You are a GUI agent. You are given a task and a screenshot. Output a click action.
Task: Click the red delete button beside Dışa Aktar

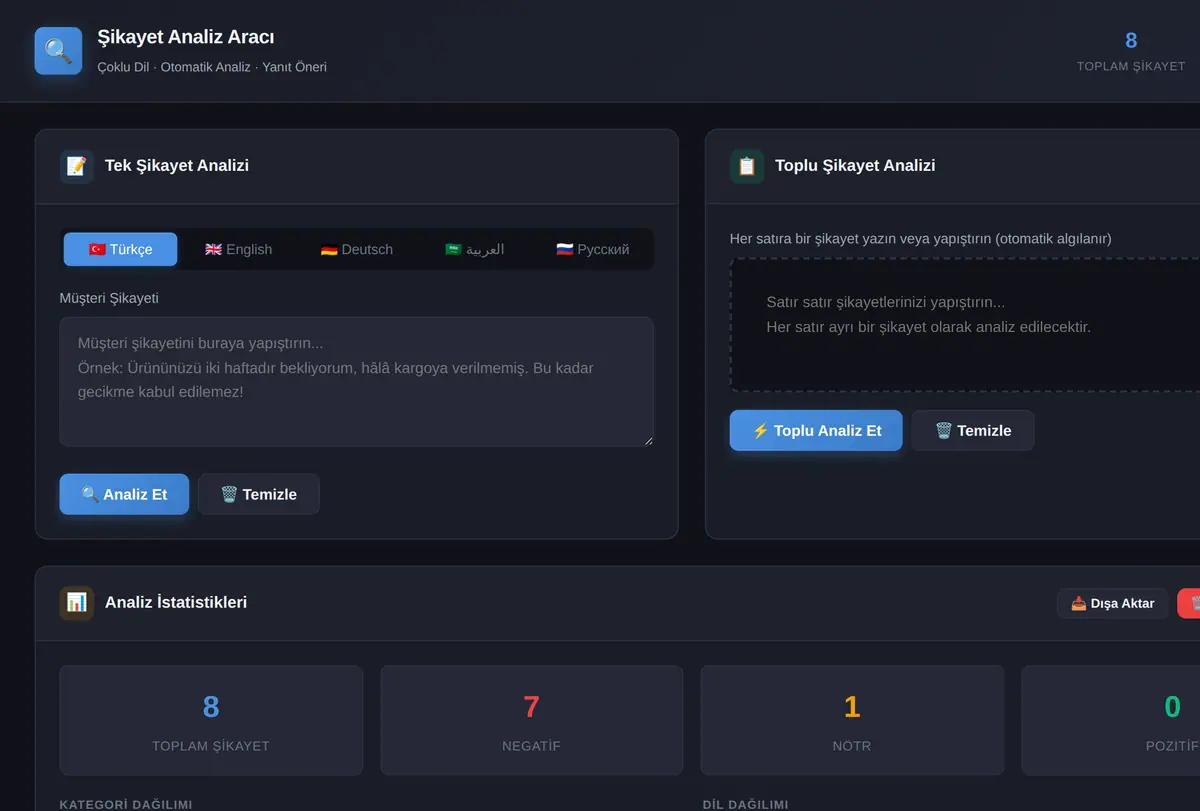coord(1189,604)
